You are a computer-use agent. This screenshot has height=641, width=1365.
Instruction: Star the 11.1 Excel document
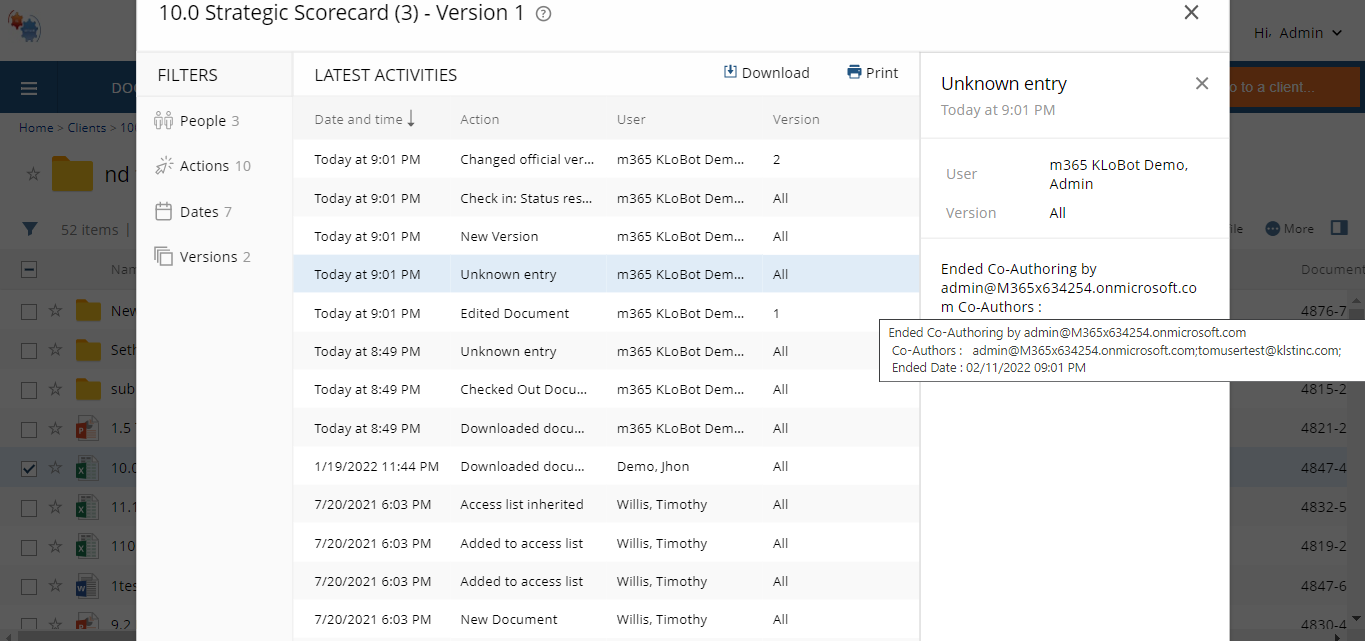tap(56, 508)
